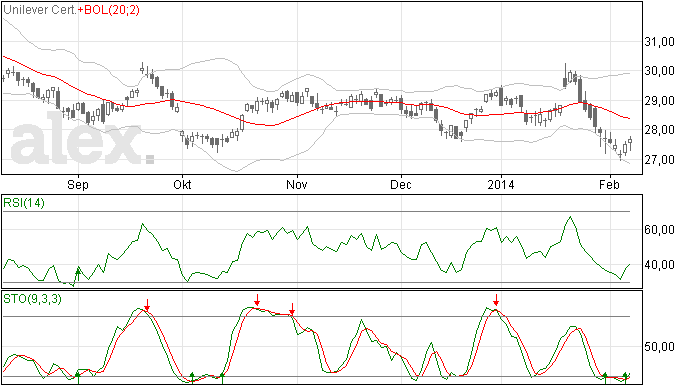690x387 pixels.
Task: Click the red sell arrow just before Nov
Action: (x=292, y=309)
